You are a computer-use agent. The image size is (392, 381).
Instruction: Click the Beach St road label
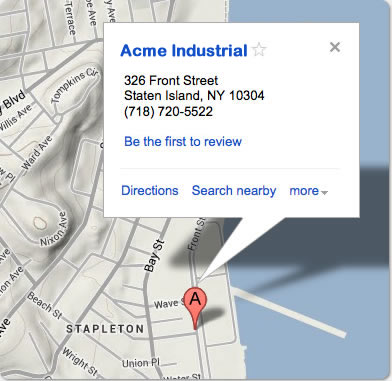click(45, 305)
